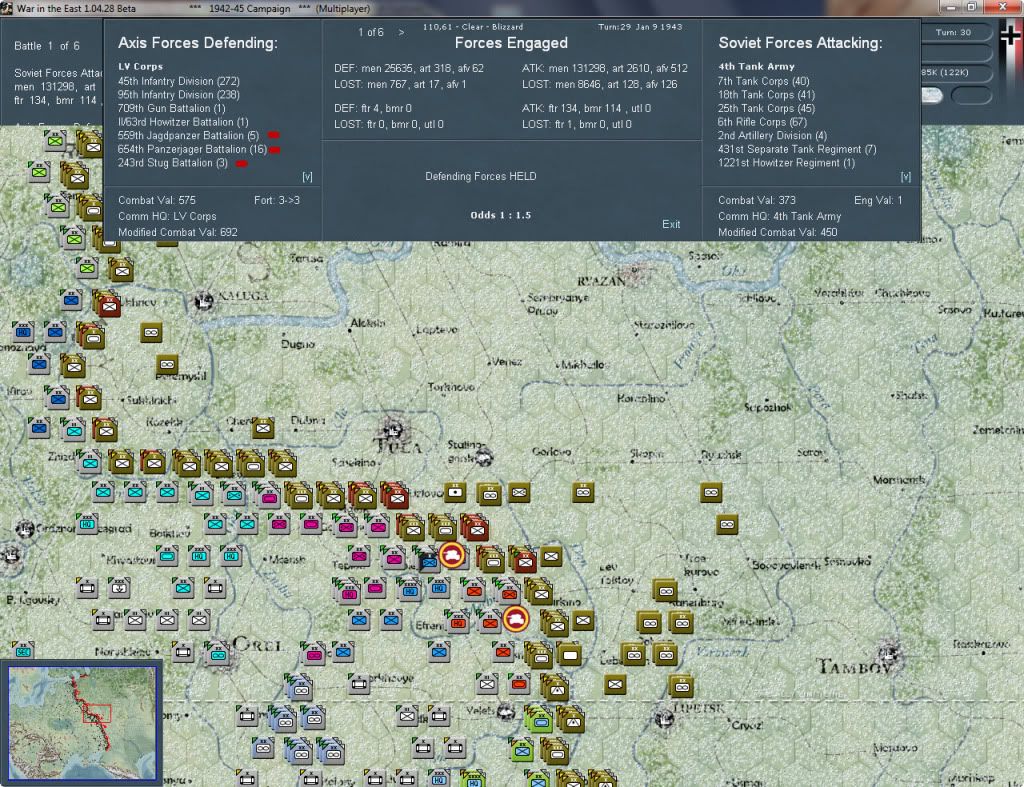Open 25th Tank Corps (45) entry
This screenshot has height=787, width=1024.
tap(766, 108)
